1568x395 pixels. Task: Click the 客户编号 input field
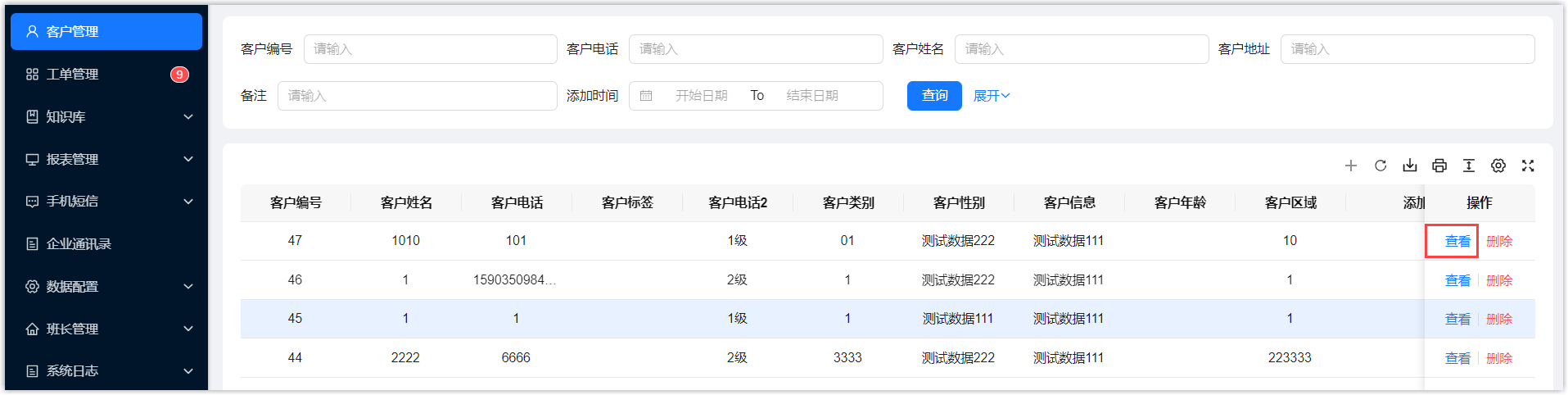click(430, 49)
